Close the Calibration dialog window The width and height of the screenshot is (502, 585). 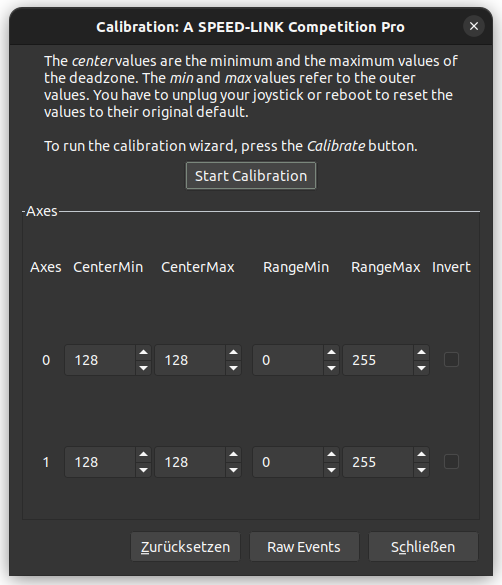tap(474, 26)
